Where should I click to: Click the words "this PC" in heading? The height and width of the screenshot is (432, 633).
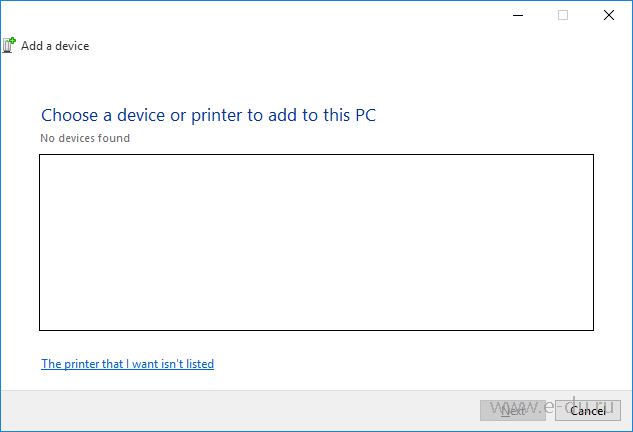click(348, 115)
